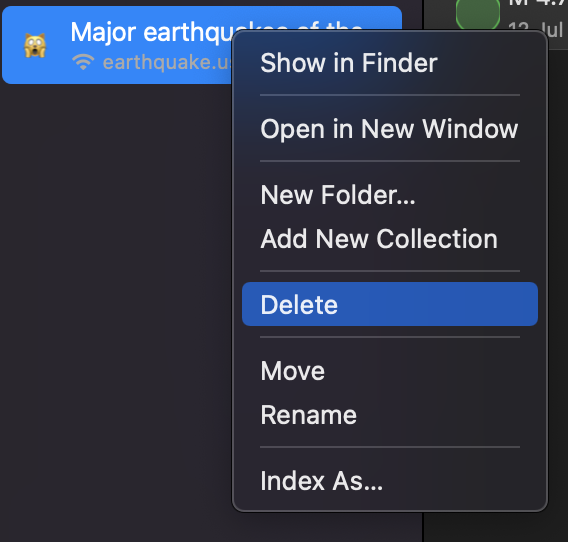Click the green rounded icon in the article list

[x=477, y=14]
